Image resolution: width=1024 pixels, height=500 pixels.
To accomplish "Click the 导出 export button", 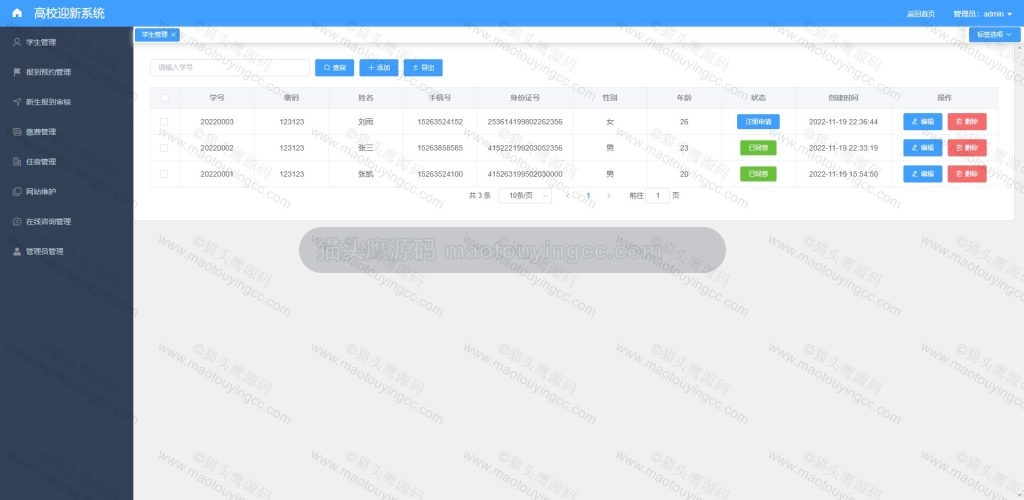I will pos(423,68).
